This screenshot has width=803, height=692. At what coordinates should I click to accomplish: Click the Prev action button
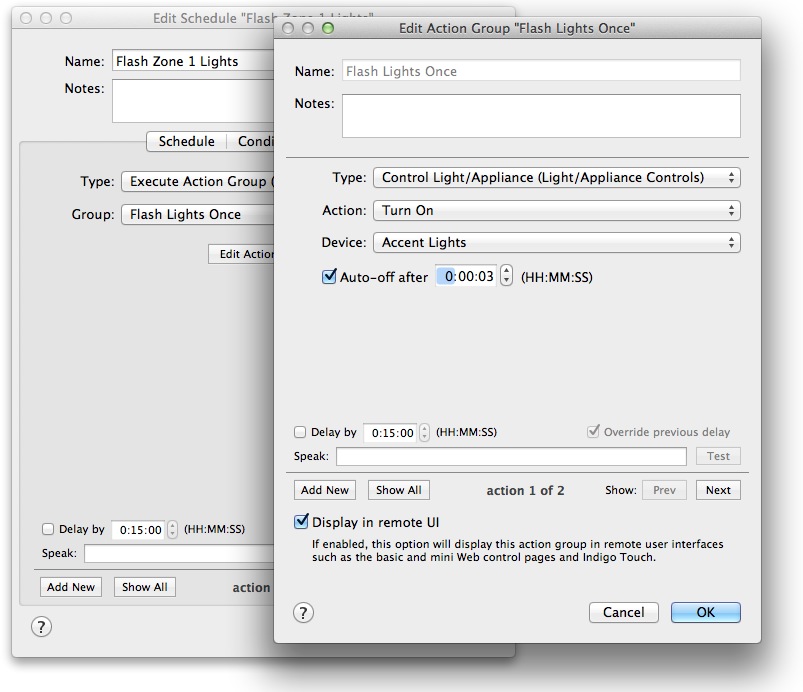pos(664,490)
